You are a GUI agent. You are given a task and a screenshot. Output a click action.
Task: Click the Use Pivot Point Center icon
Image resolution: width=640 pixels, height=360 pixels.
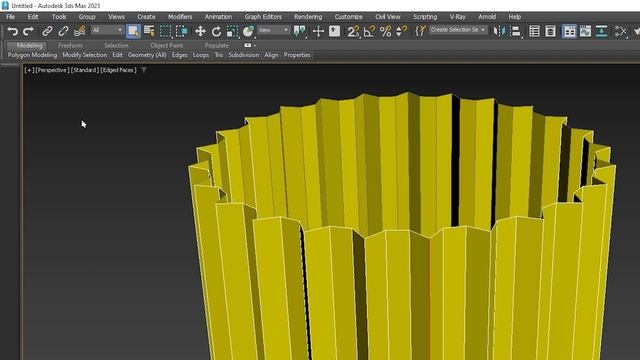point(300,31)
